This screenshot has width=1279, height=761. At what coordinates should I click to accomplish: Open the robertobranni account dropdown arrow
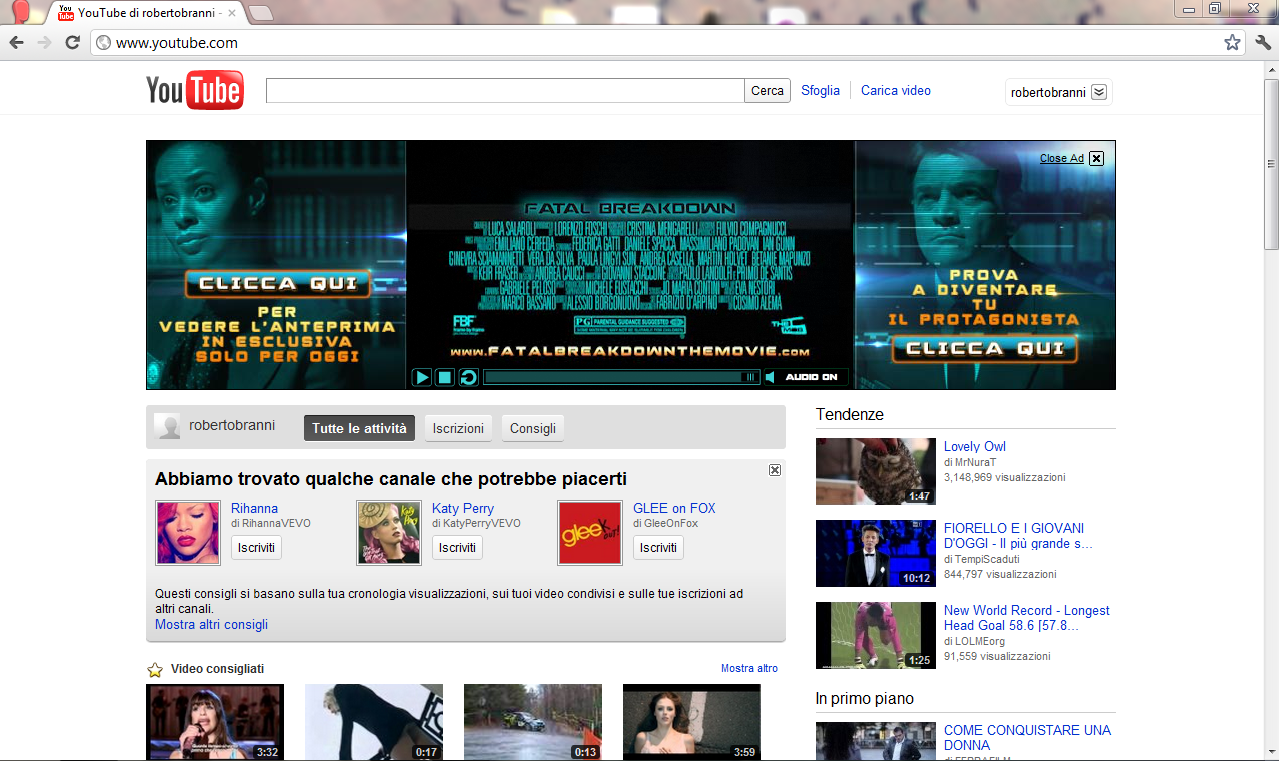coord(1099,92)
